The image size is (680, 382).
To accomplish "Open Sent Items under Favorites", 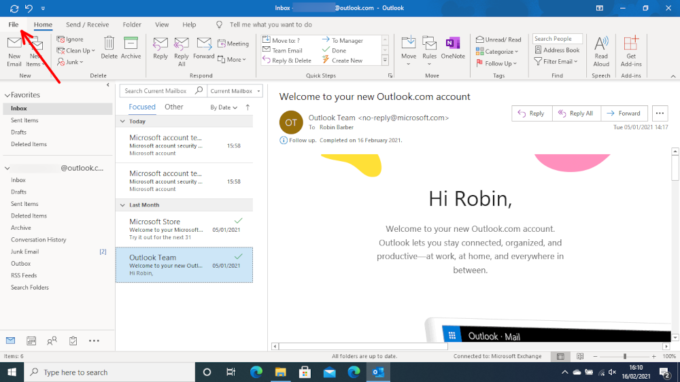I will coord(24,120).
